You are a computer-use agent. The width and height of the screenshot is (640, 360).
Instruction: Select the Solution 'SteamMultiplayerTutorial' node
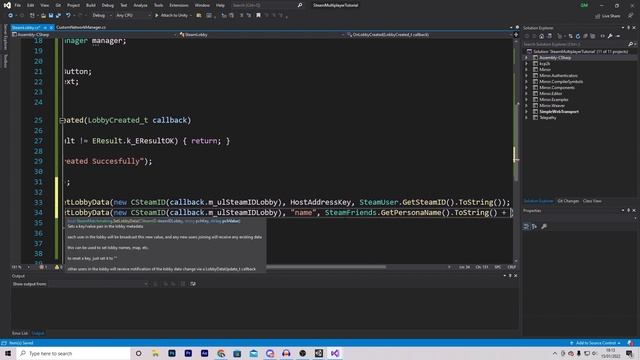577,51
